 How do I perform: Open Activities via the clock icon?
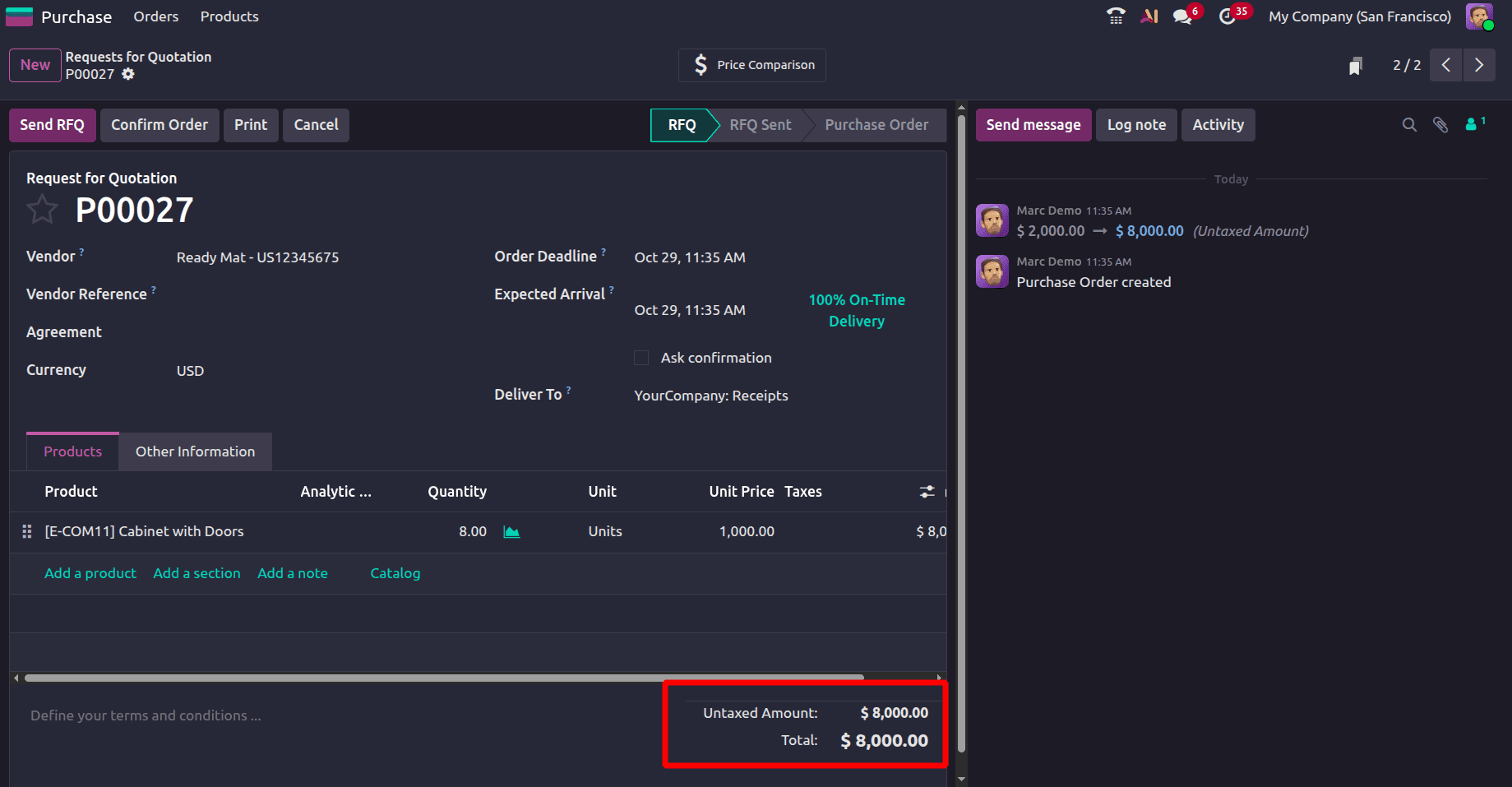[x=1228, y=16]
